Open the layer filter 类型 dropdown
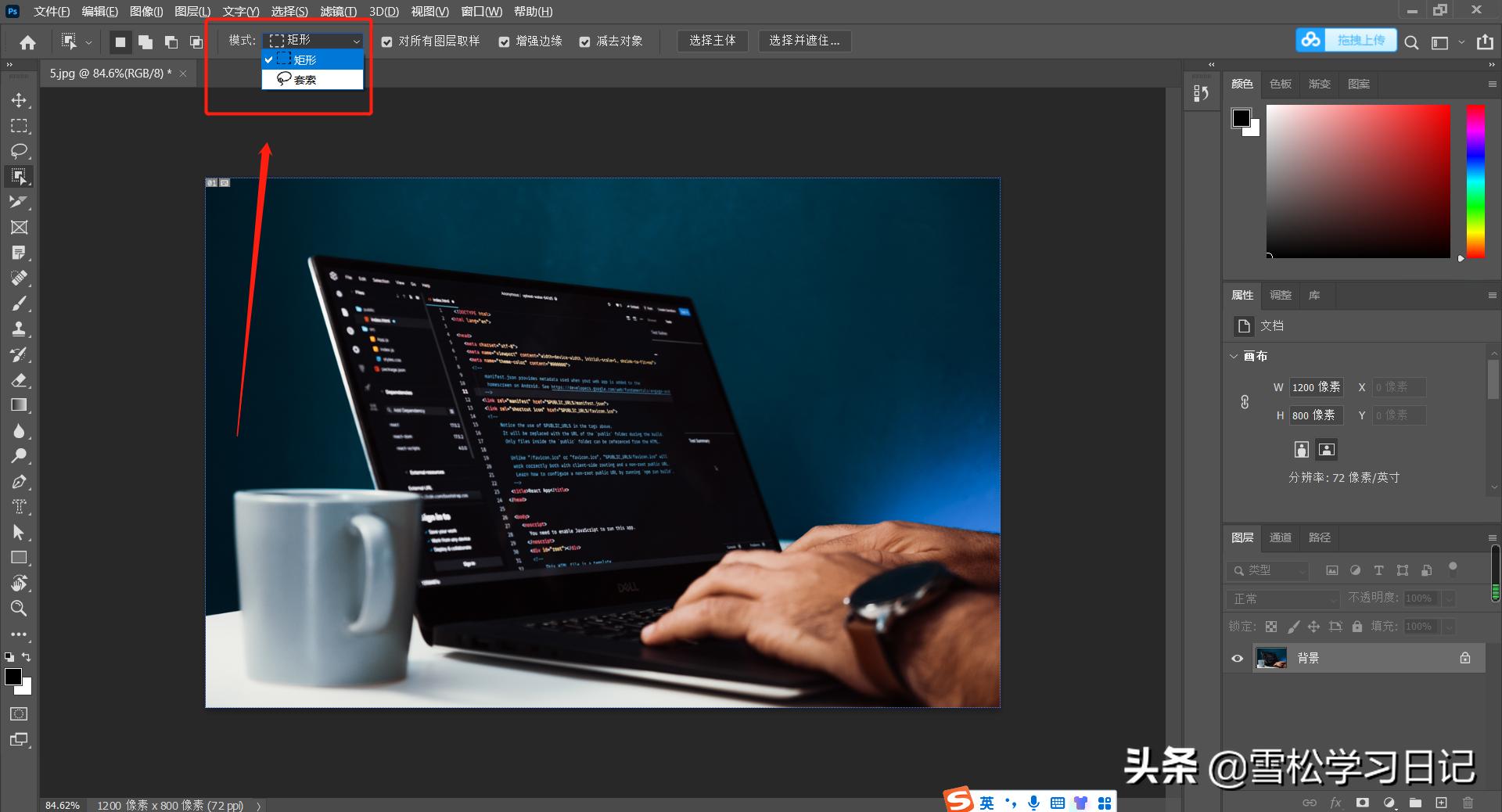Image resolution: width=1502 pixels, height=812 pixels. tap(1267, 570)
